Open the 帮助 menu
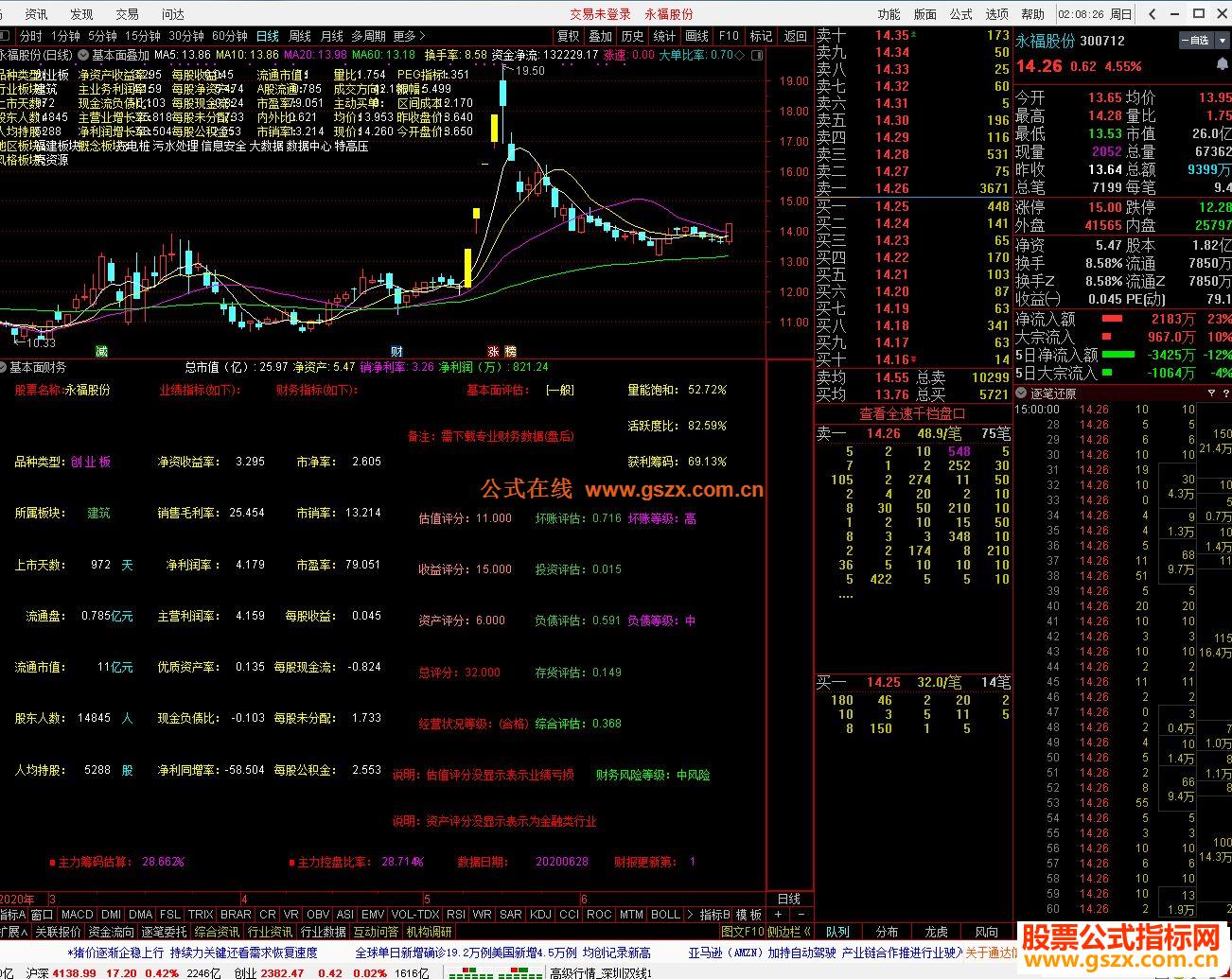This screenshot has height=979, width=1232. [x=1032, y=14]
